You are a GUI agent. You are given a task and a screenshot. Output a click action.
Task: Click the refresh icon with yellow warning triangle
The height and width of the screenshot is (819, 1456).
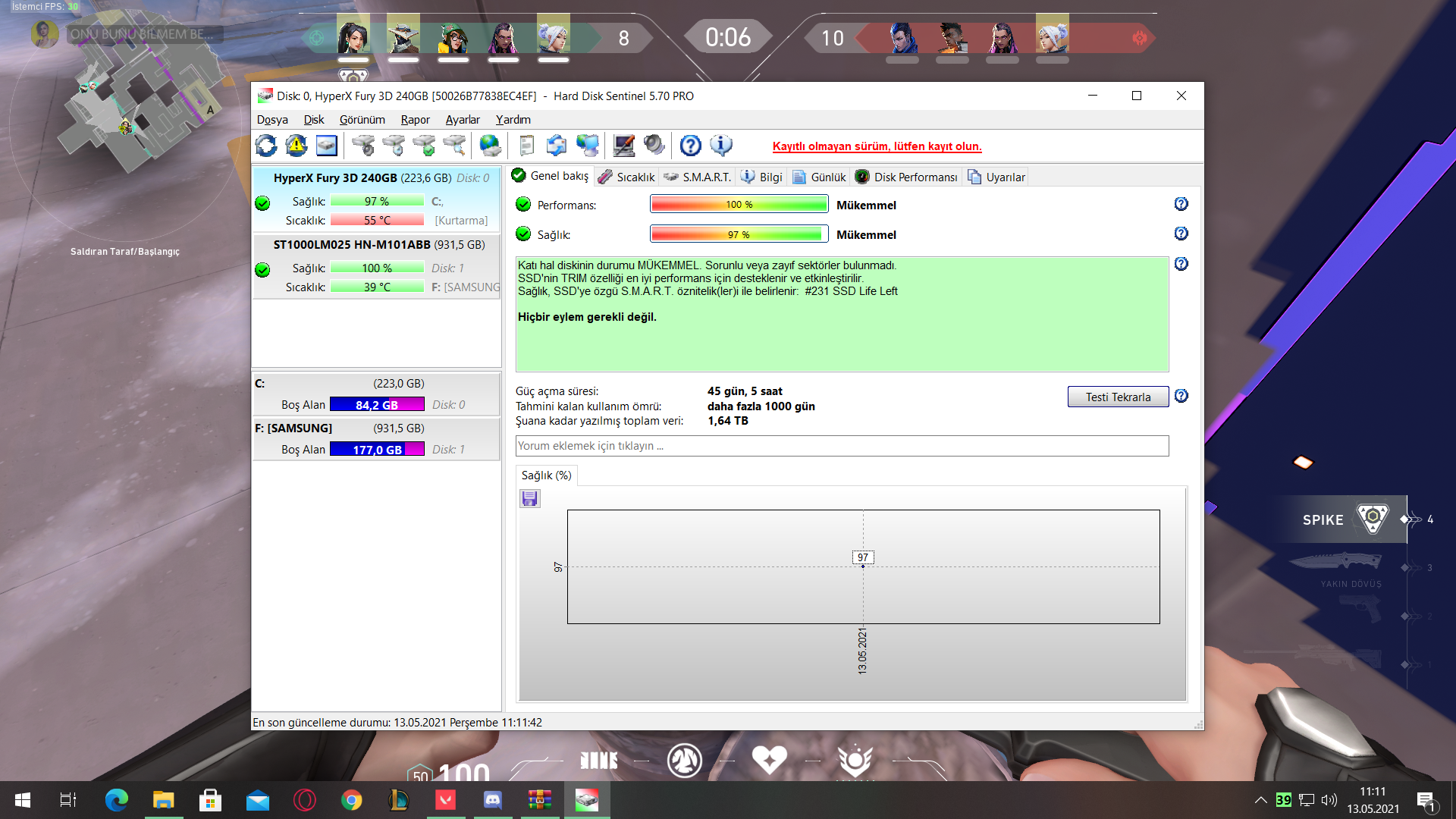(x=297, y=145)
